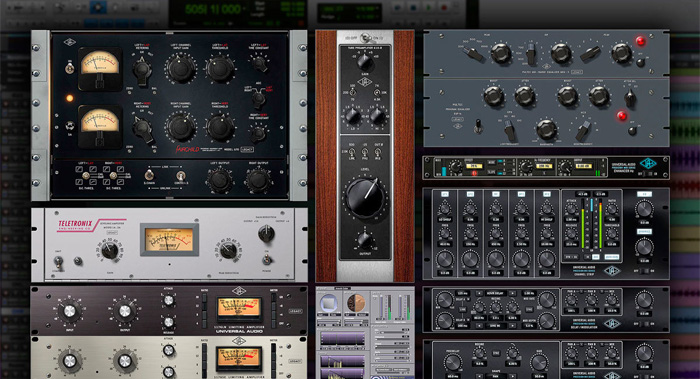Click the Link button in Delay/Modulation

click(x=463, y=309)
